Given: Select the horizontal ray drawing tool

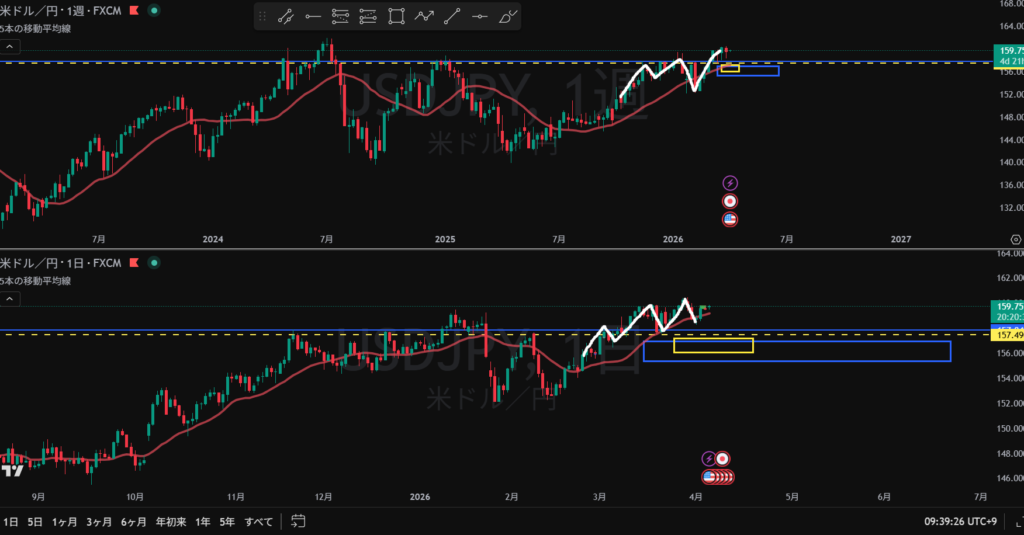Looking at the screenshot, I should click(x=313, y=16).
